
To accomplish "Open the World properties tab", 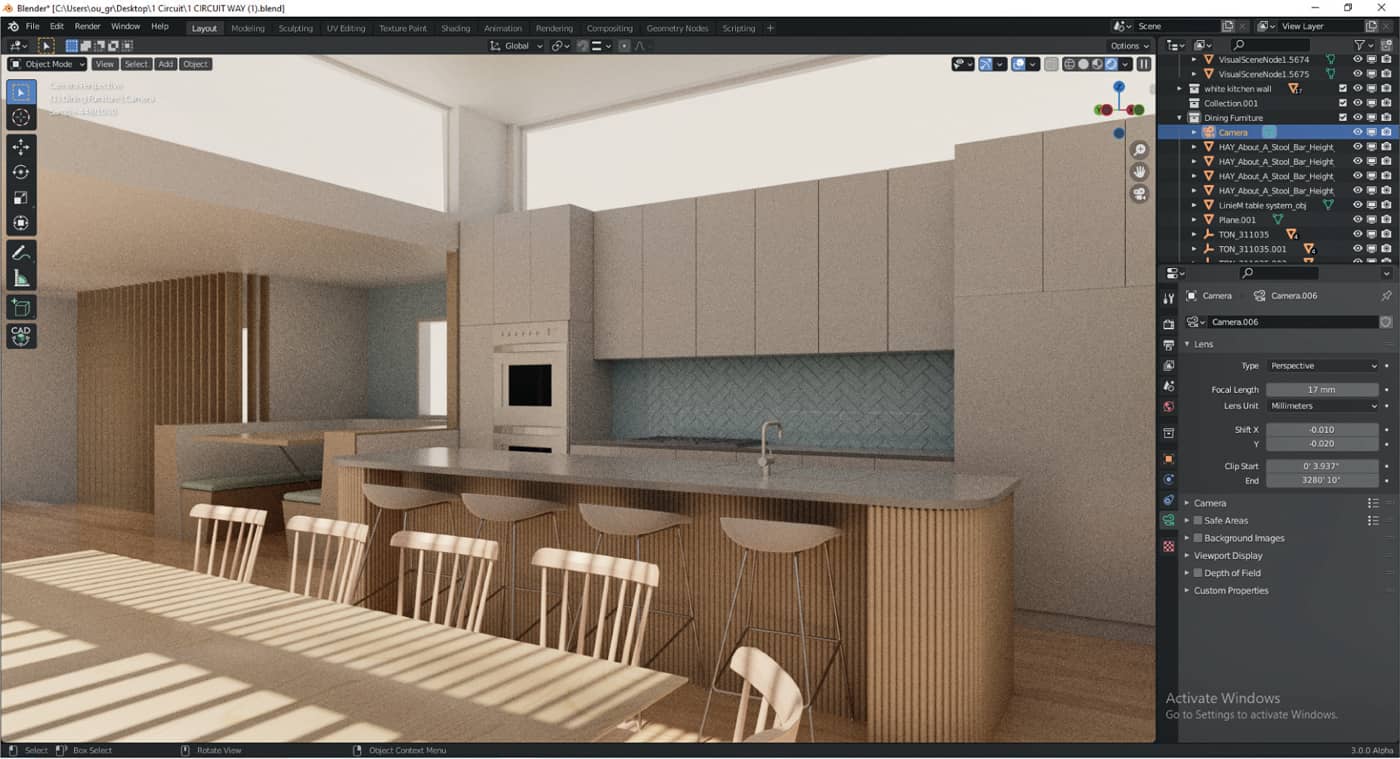I will [x=1168, y=407].
